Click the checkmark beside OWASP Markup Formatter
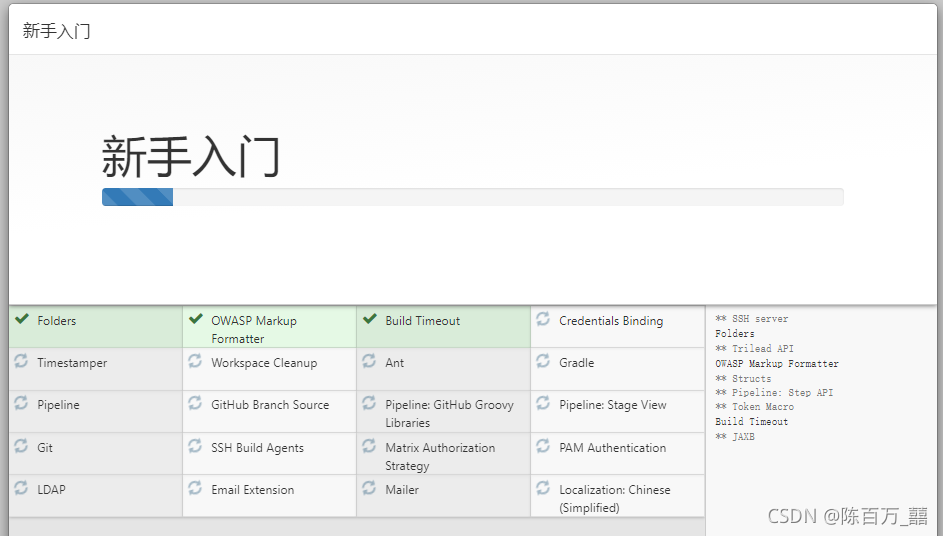The width and height of the screenshot is (943, 536). click(x=196, y=319)
